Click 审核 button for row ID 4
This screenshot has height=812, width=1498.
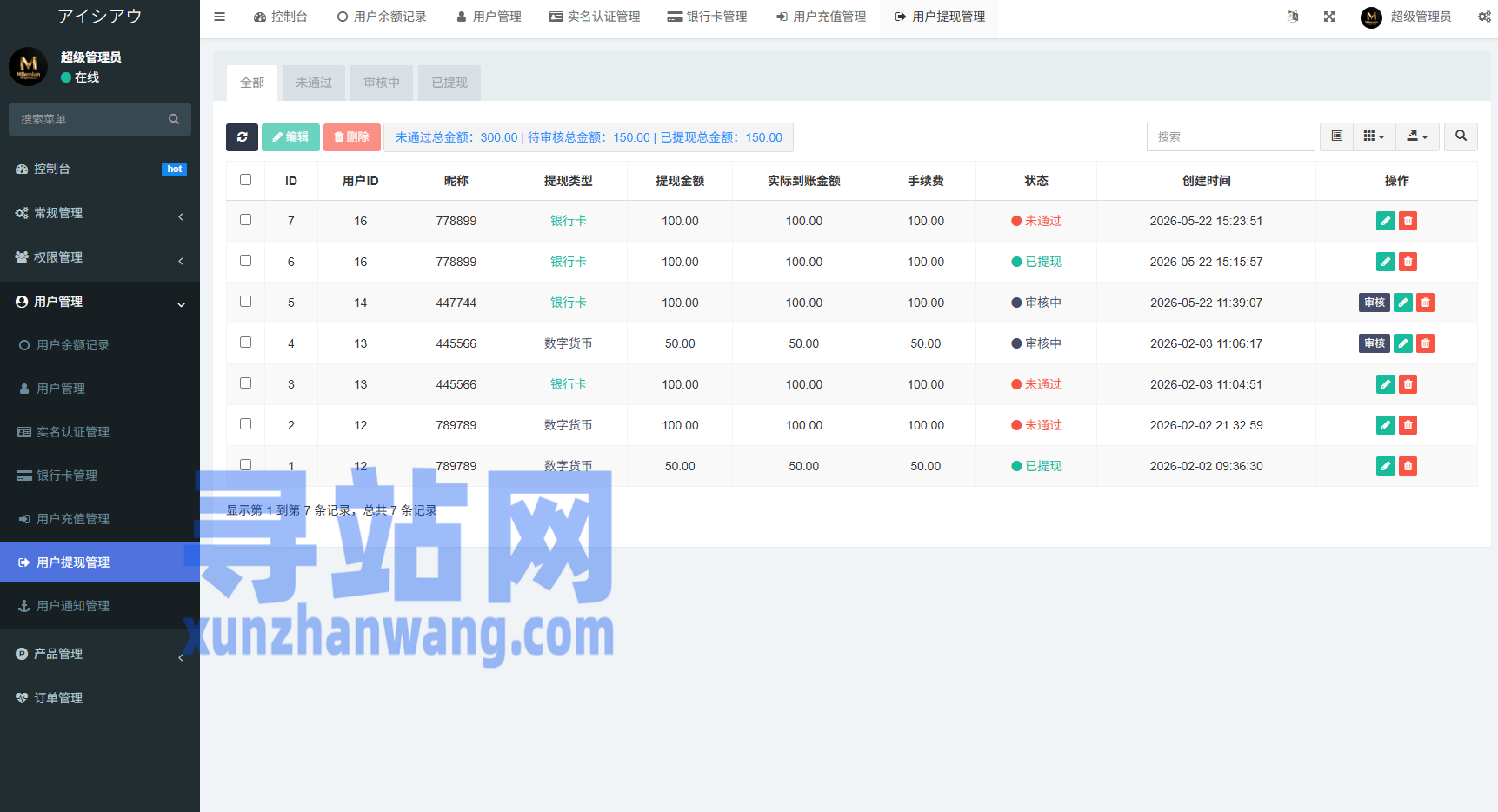(1375, 343)
